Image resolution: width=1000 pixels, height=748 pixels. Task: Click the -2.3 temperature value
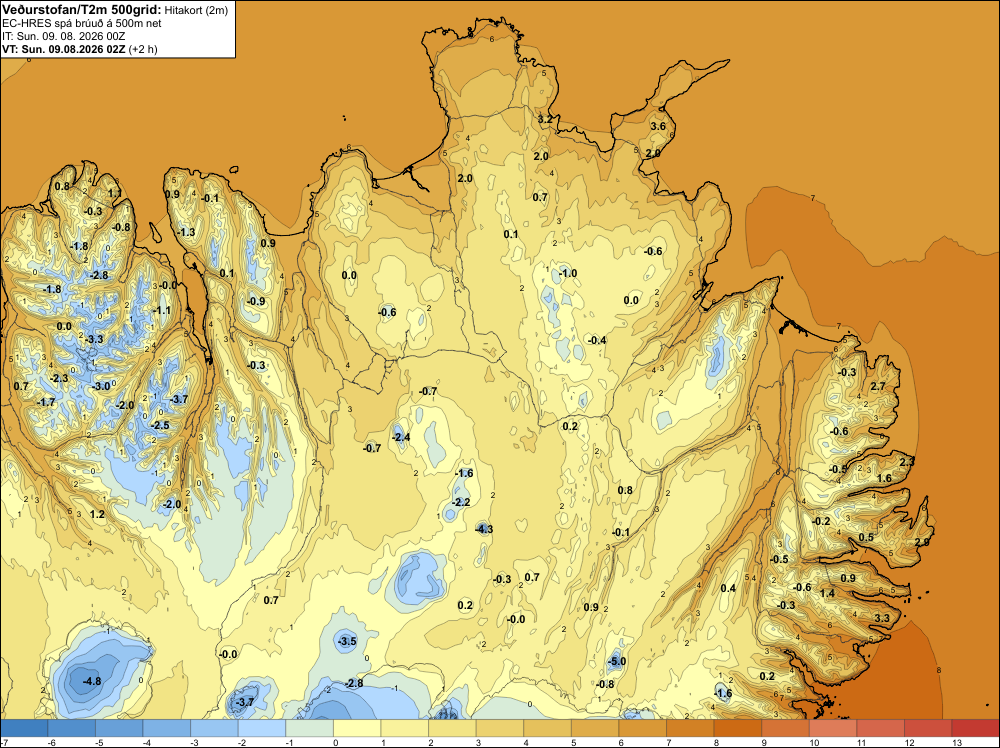coord(59,378)
